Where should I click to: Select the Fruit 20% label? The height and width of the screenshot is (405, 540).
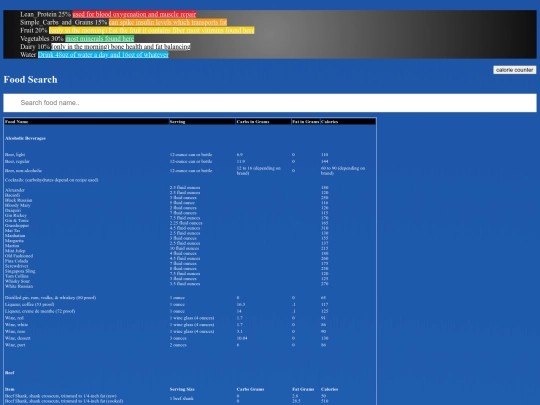[x=34, y=30]
